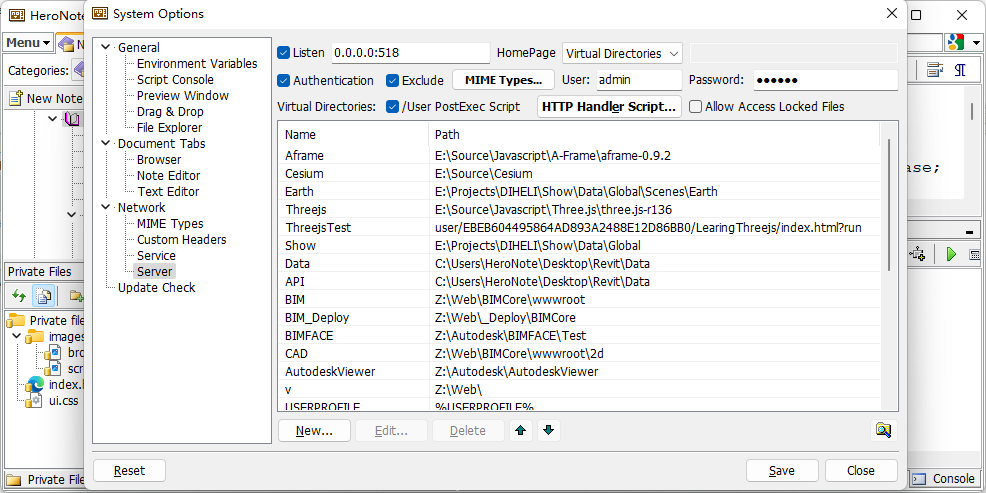Image resolution: width=986 pixels, height=493 pixels.
Task: Collapse the Network tree node
Action: click(x=106, y=208)
